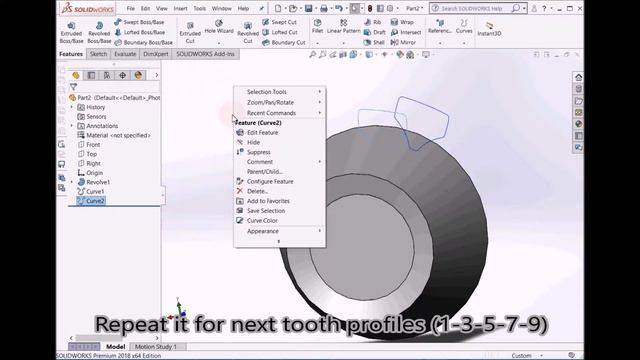640x360 pixels.
Task: Switch to the DimXpert ribbon tab
Action: point(156,54)
